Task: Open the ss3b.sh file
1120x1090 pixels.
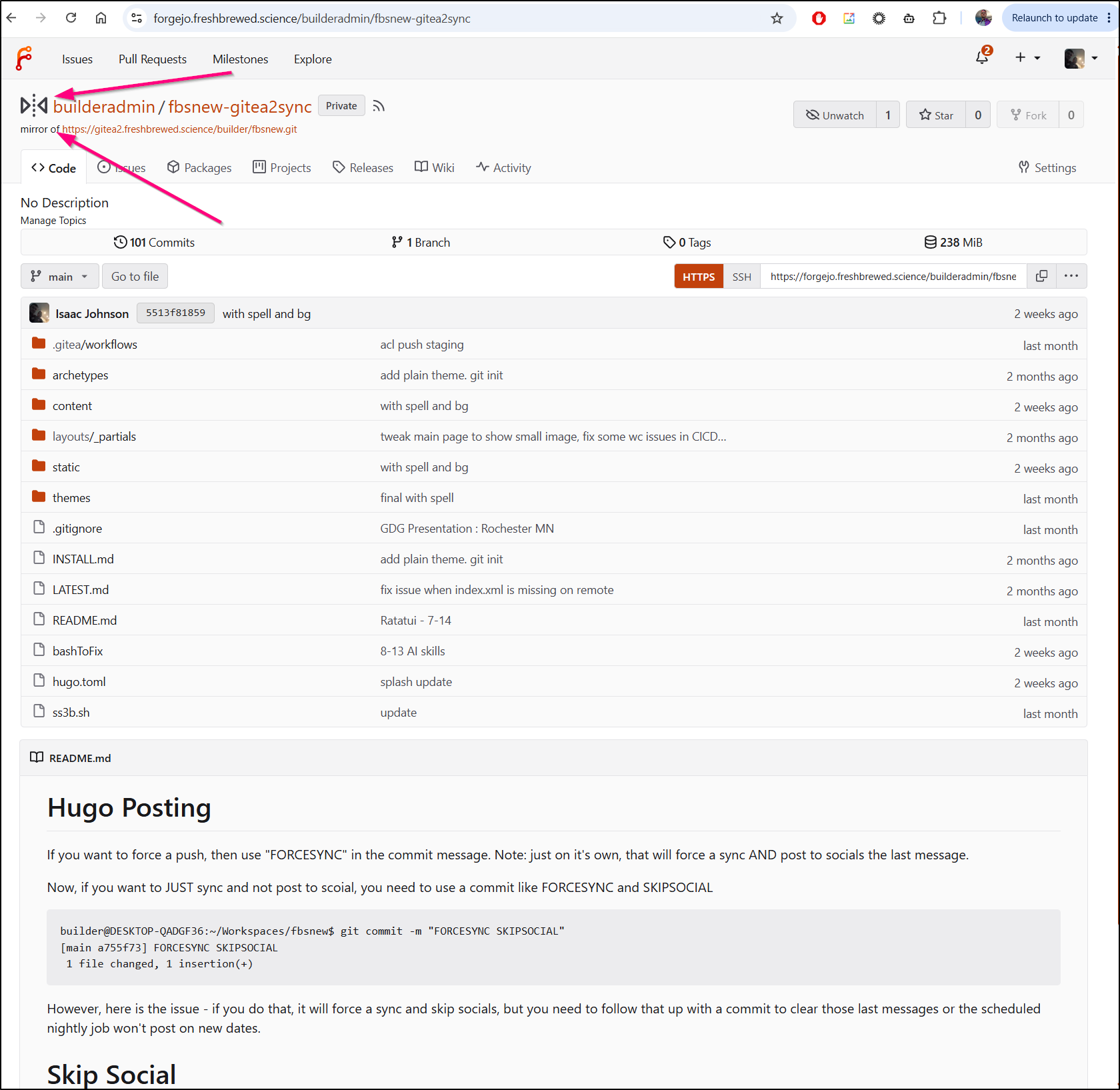Action: click(x=71, y=713)
